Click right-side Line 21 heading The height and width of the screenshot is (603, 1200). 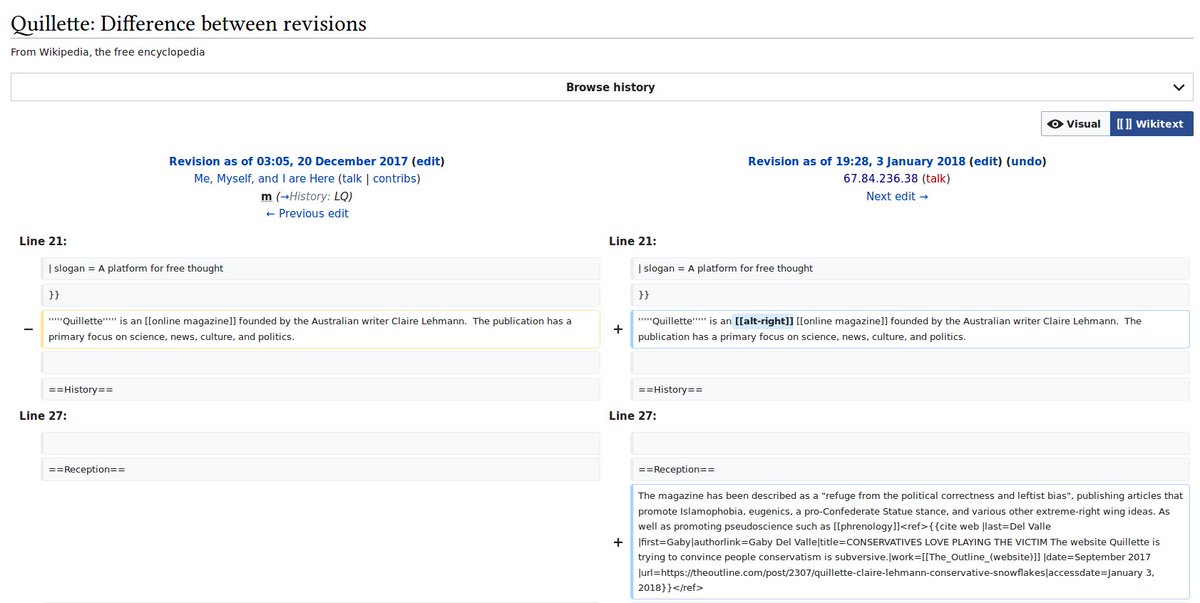click(633, 241)
